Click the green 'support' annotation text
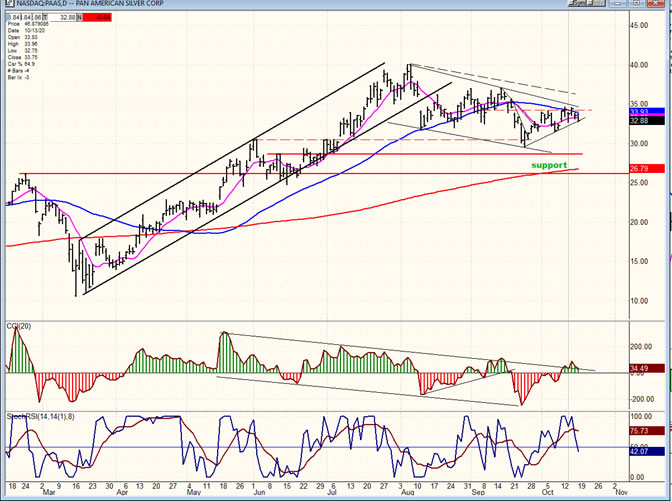 (x=549, y=165)
